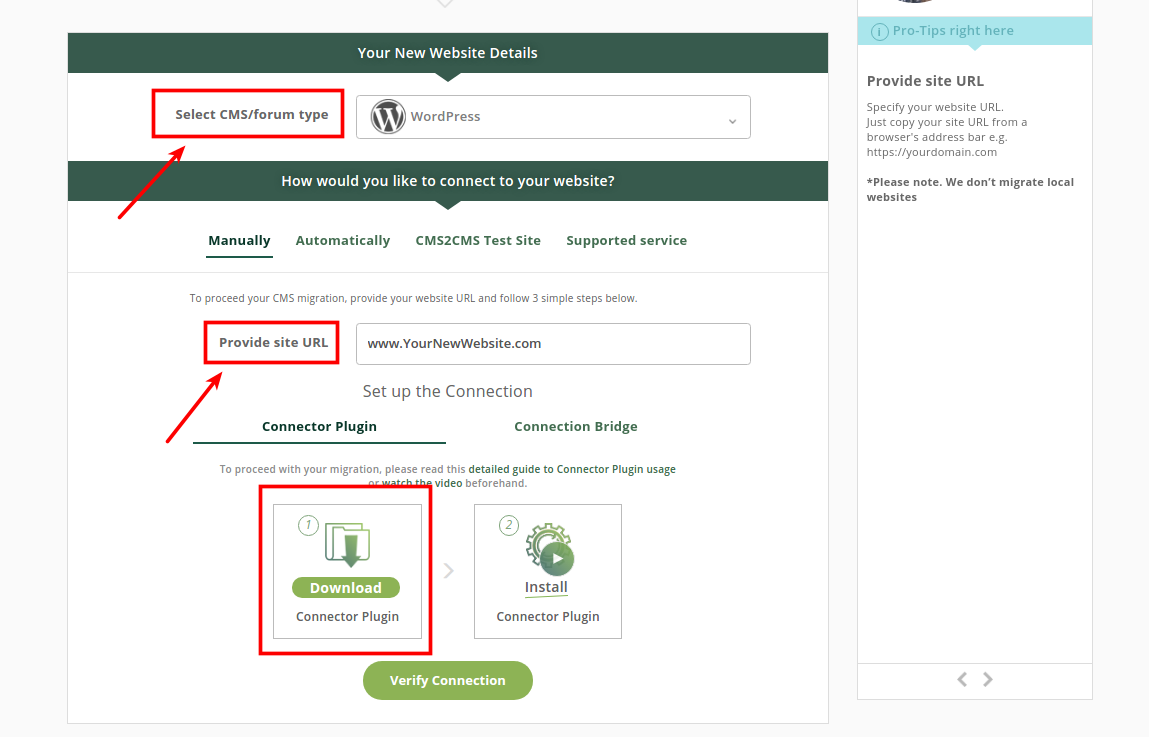Screen dimensions: 1149x737
Task: Choose the Supported service tab
Action: point(627,240)
